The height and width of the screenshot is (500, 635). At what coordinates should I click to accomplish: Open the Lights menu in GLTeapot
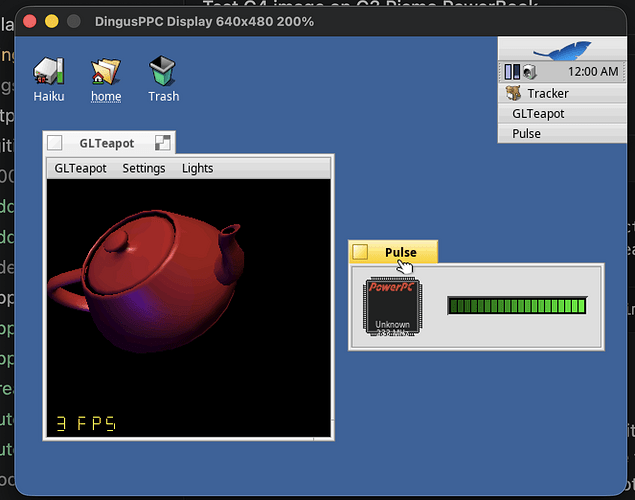[197, 168]
